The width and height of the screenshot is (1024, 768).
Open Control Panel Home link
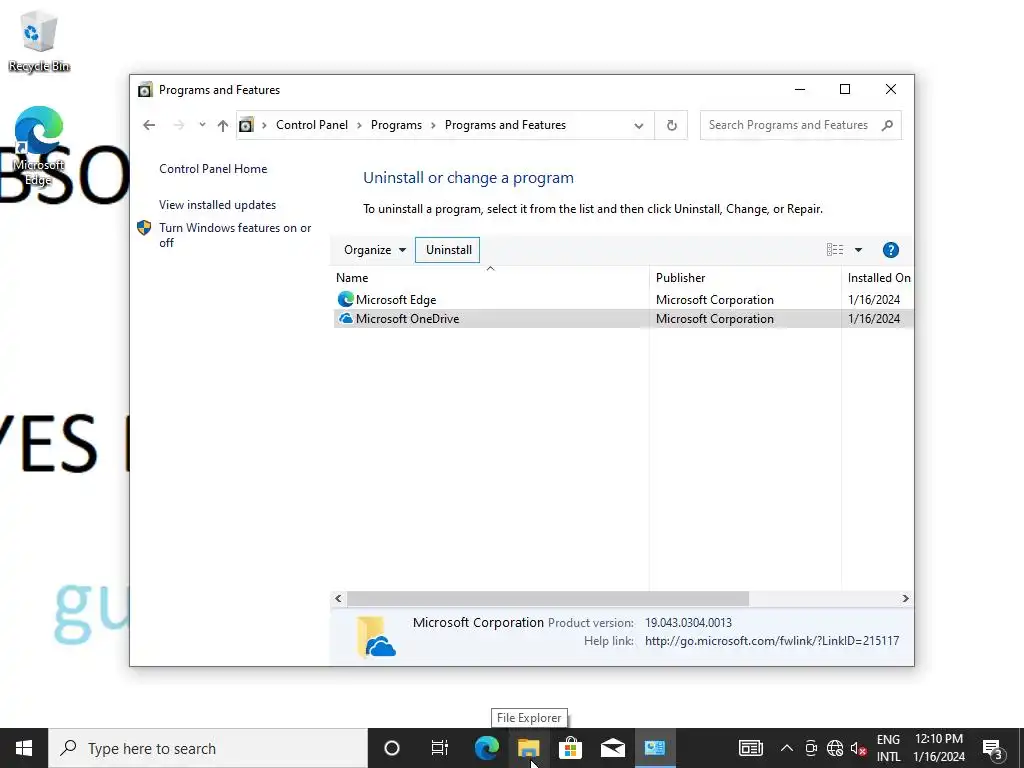(213, 168)
